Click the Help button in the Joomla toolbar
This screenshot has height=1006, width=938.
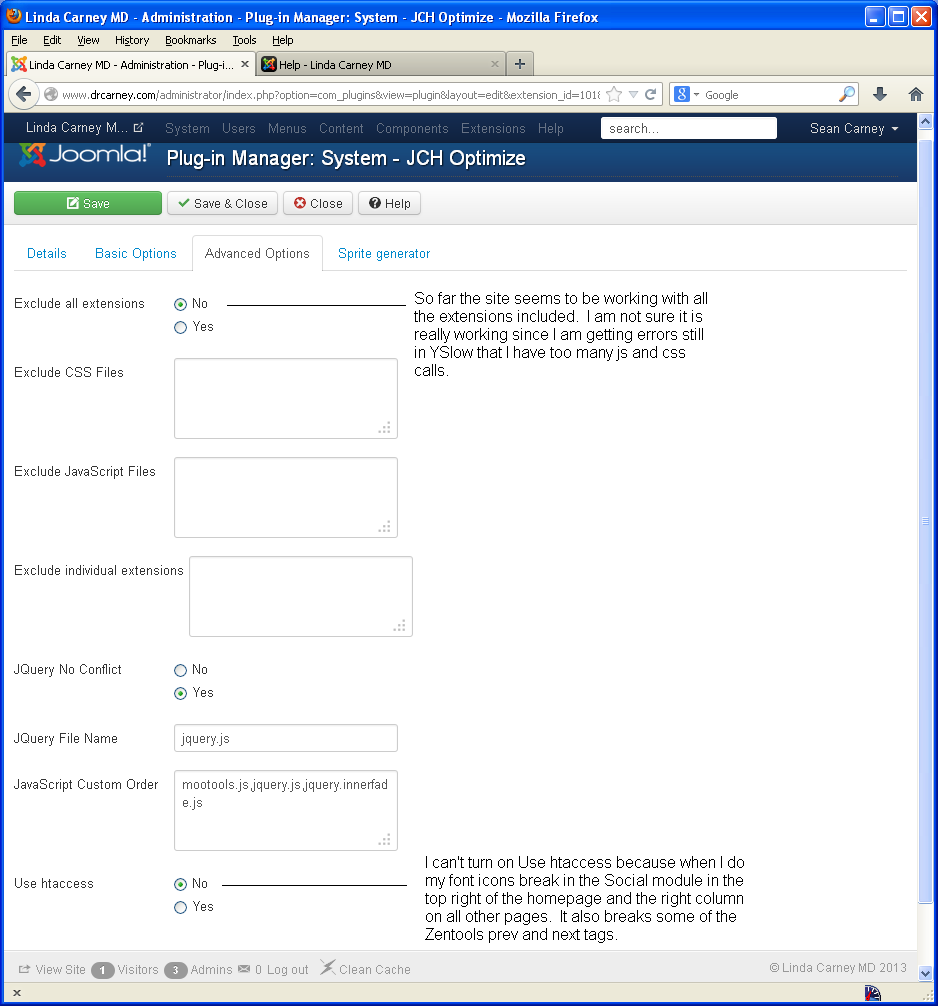[x=389, y=203]
